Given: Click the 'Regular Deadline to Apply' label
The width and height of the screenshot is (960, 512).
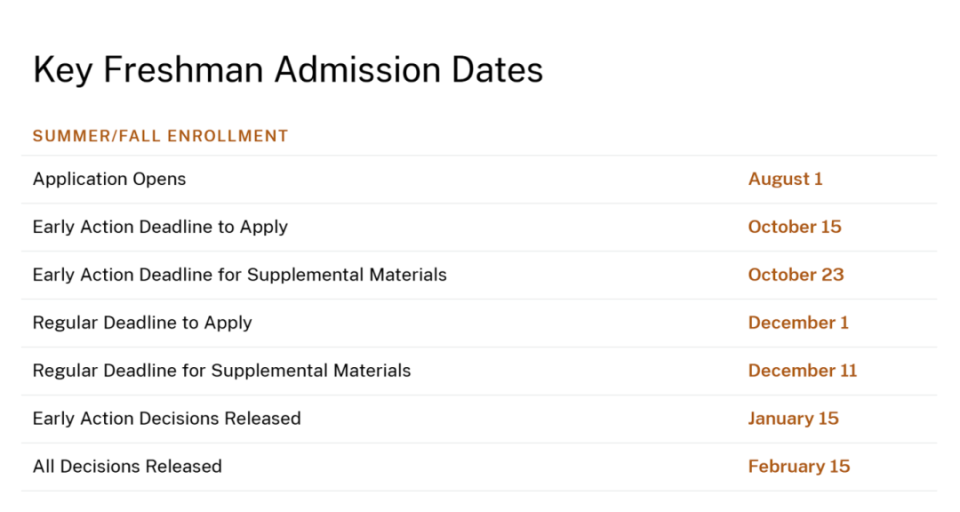Looking at the screenshot, I should pos(142,323).
